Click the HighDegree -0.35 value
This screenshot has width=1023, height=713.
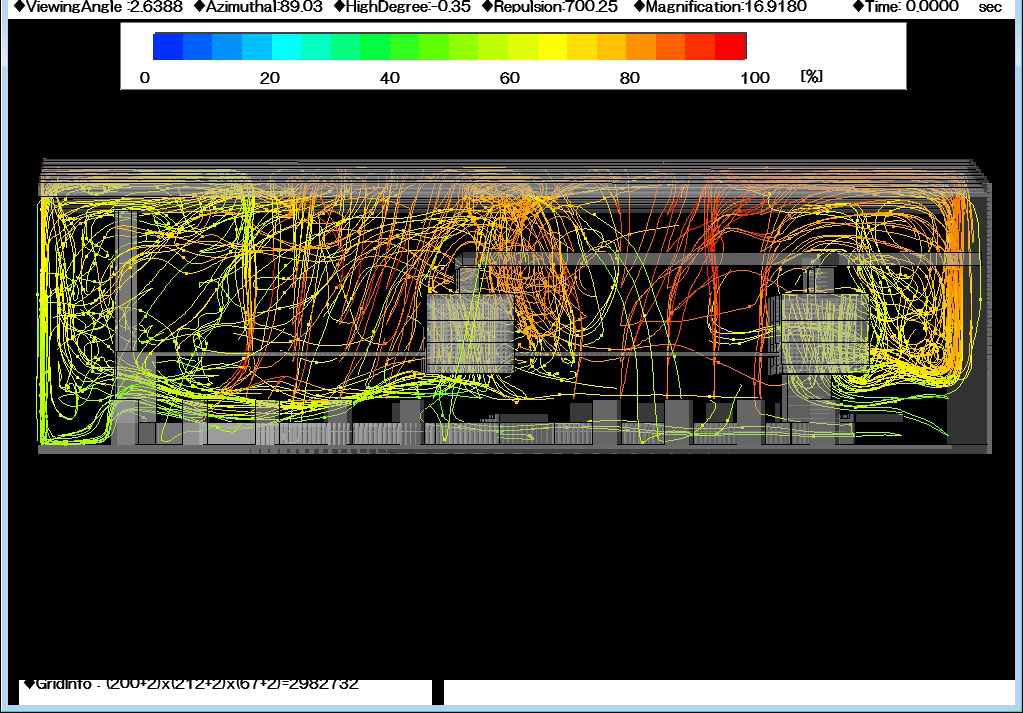(402, 7)
